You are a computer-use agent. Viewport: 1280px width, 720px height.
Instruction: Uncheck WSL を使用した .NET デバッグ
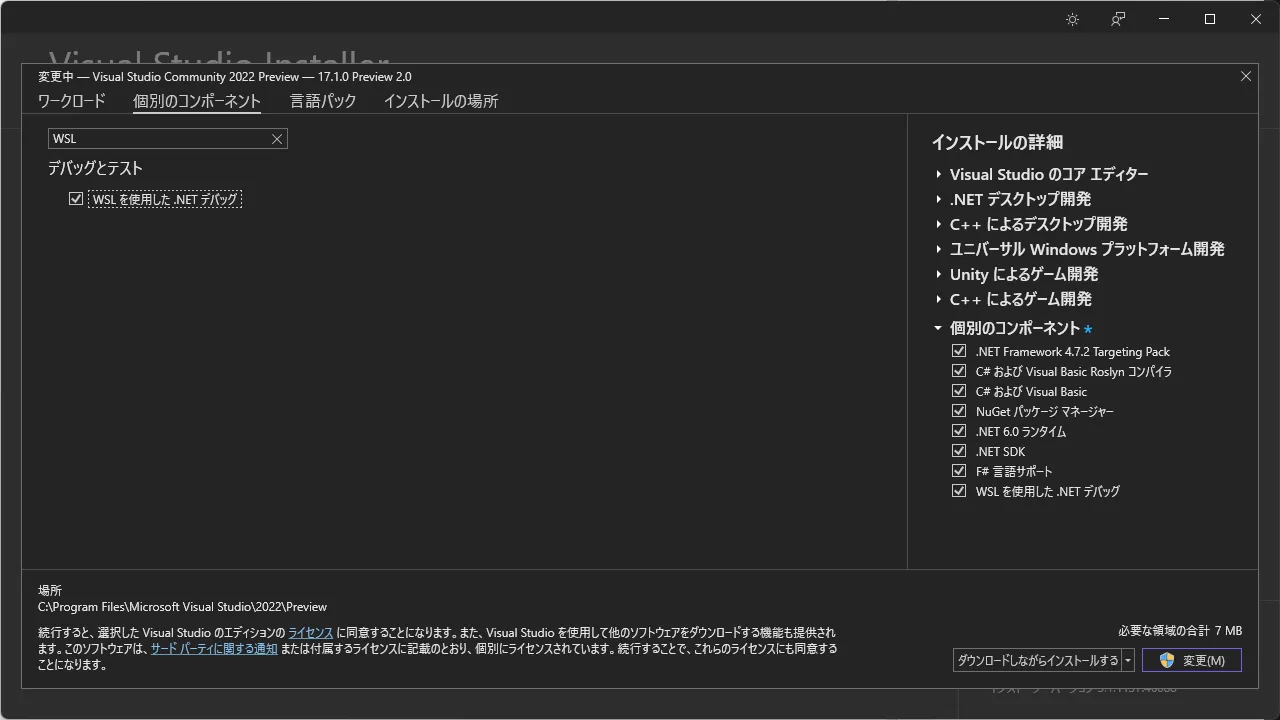(x=76, y=198)
